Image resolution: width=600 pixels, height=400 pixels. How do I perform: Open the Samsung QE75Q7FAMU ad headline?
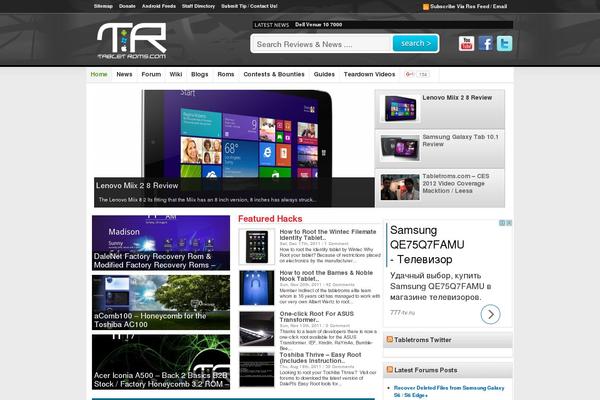click(427, 245)
